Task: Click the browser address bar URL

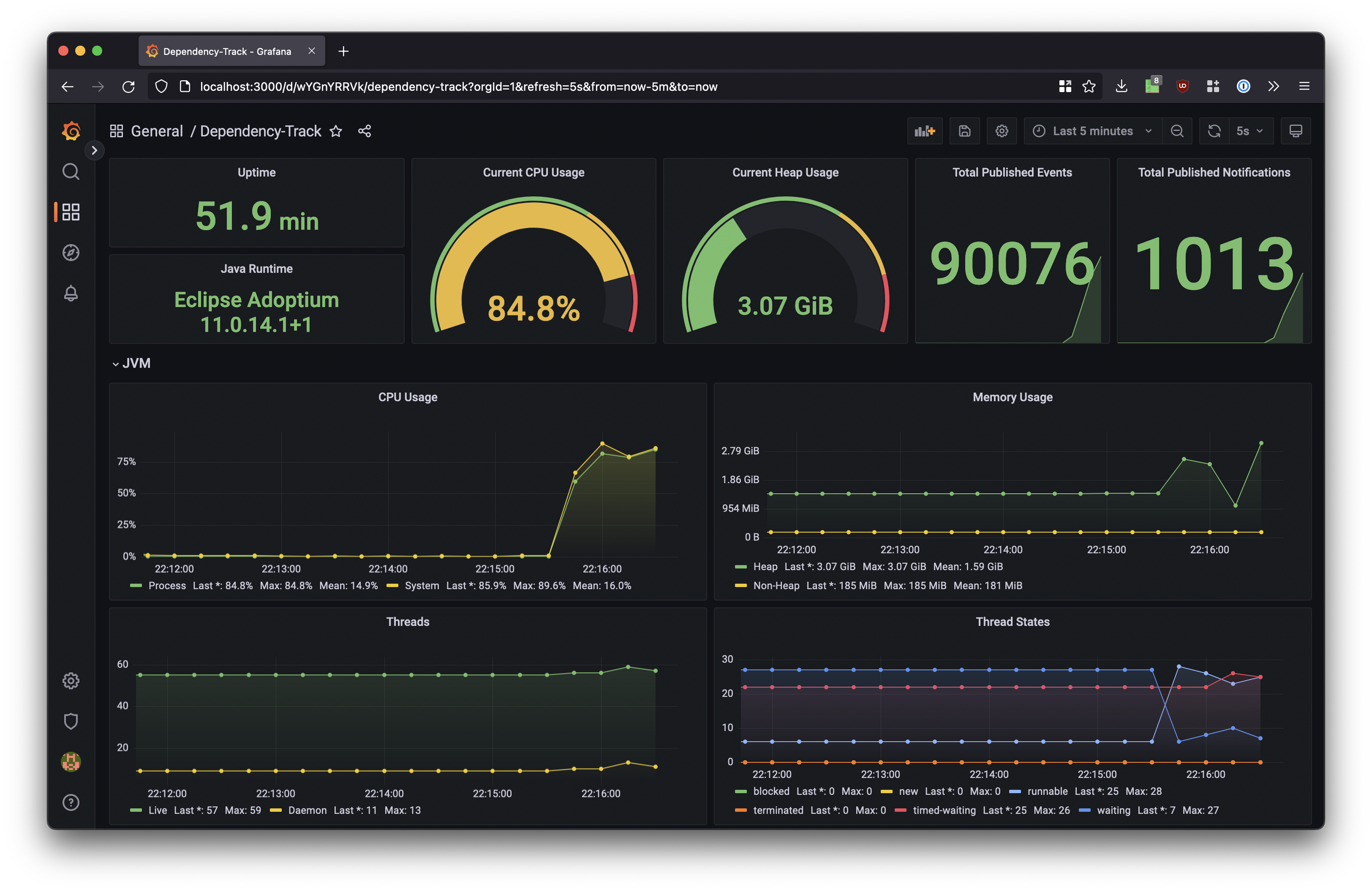Action: click(x=458, y=87)
